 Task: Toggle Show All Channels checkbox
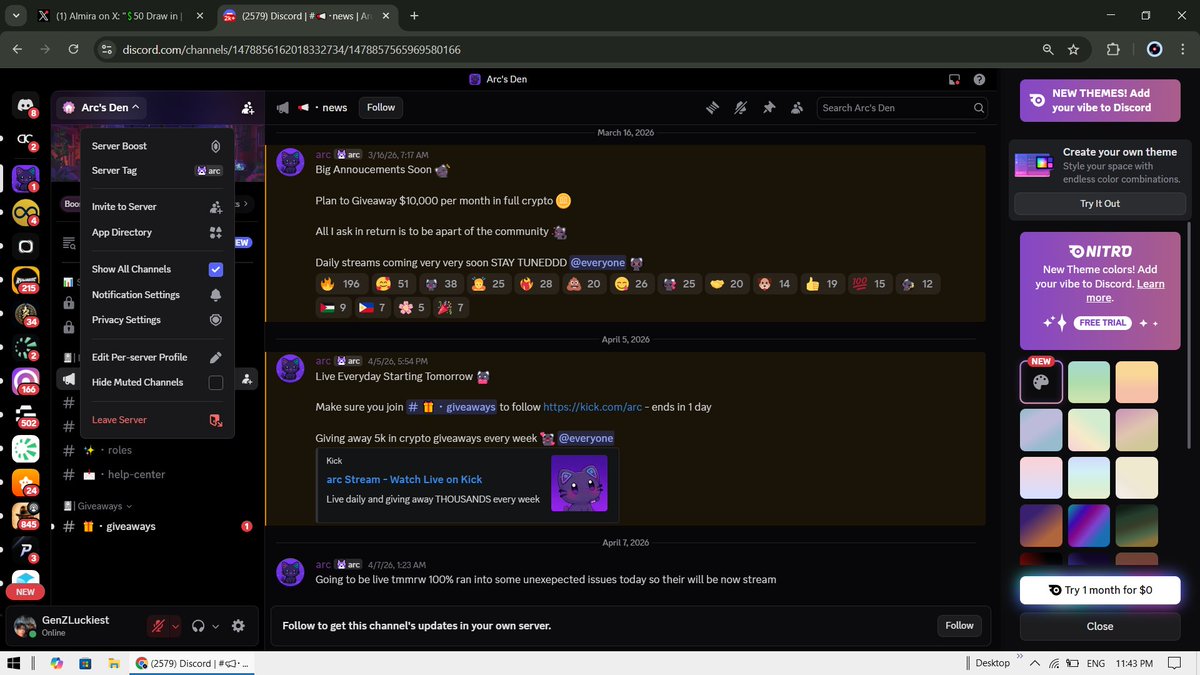click(x=216, y=270)
